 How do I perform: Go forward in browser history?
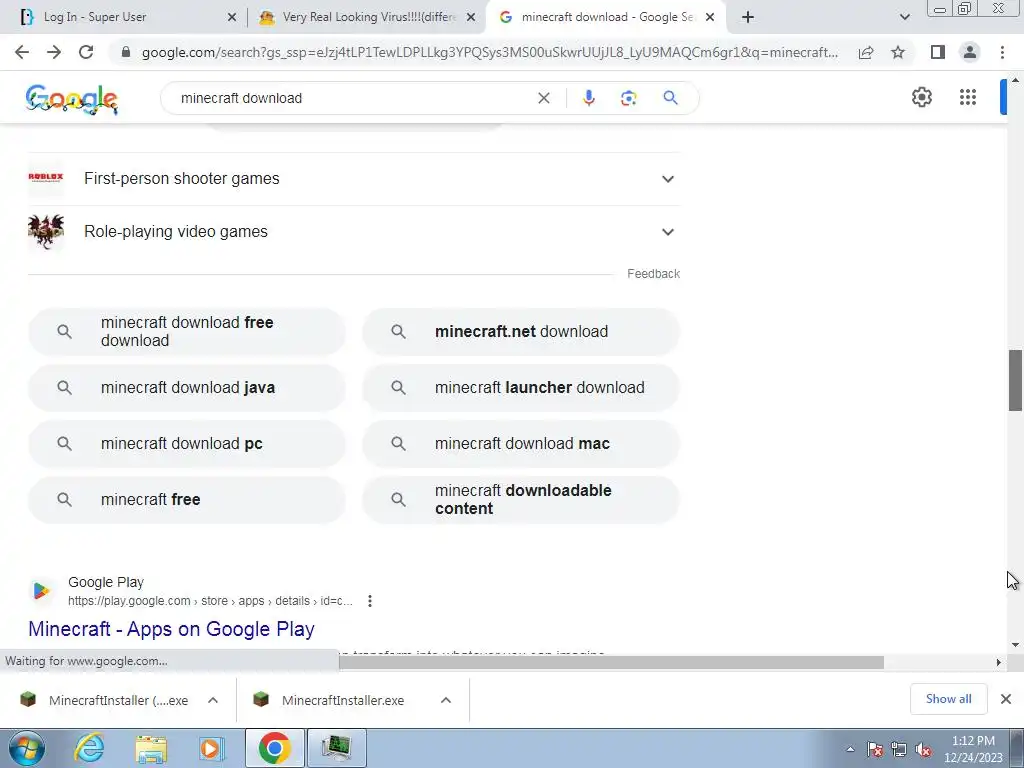54,52
